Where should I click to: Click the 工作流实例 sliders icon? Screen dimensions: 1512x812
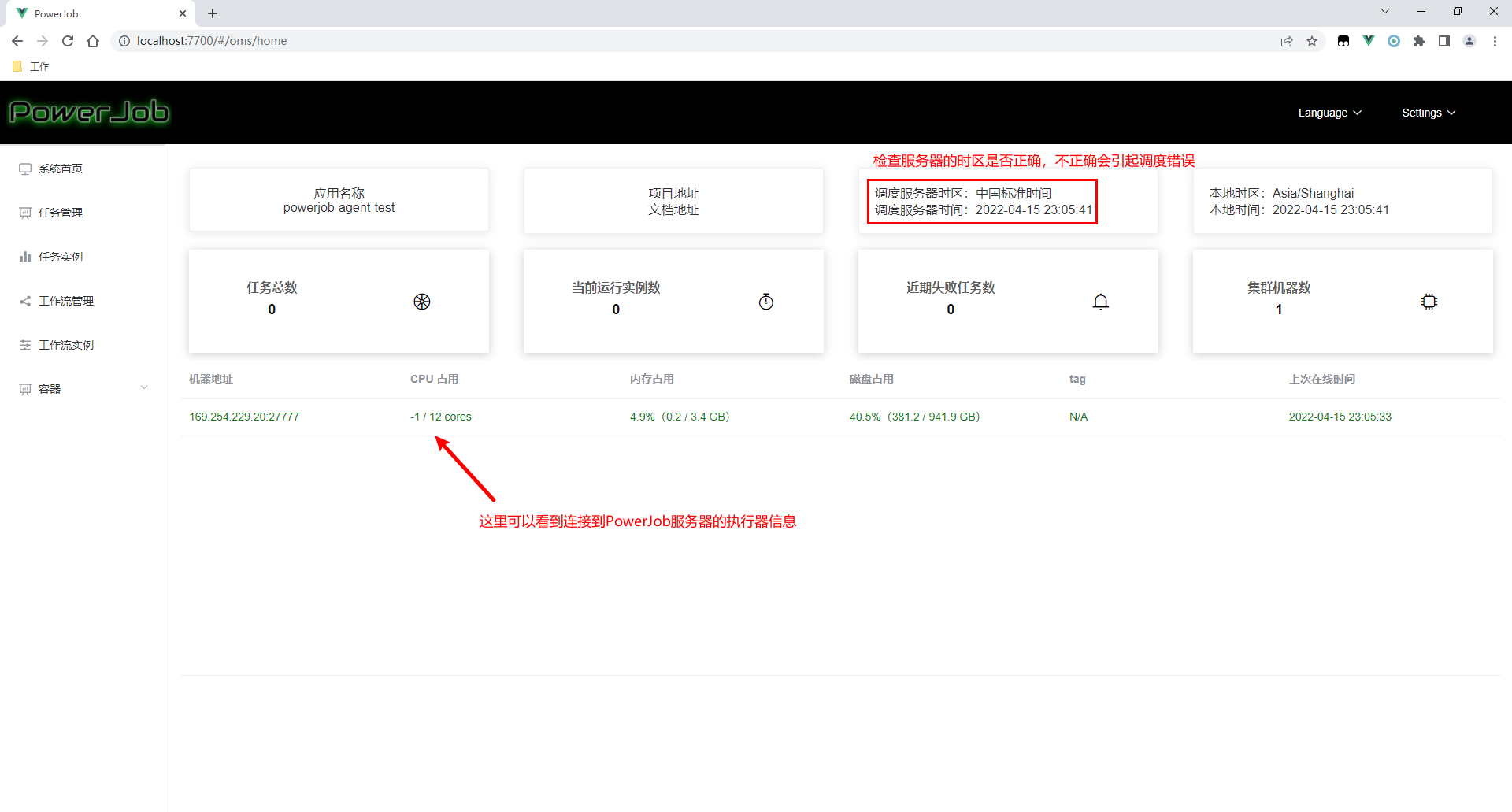[25, 345]
